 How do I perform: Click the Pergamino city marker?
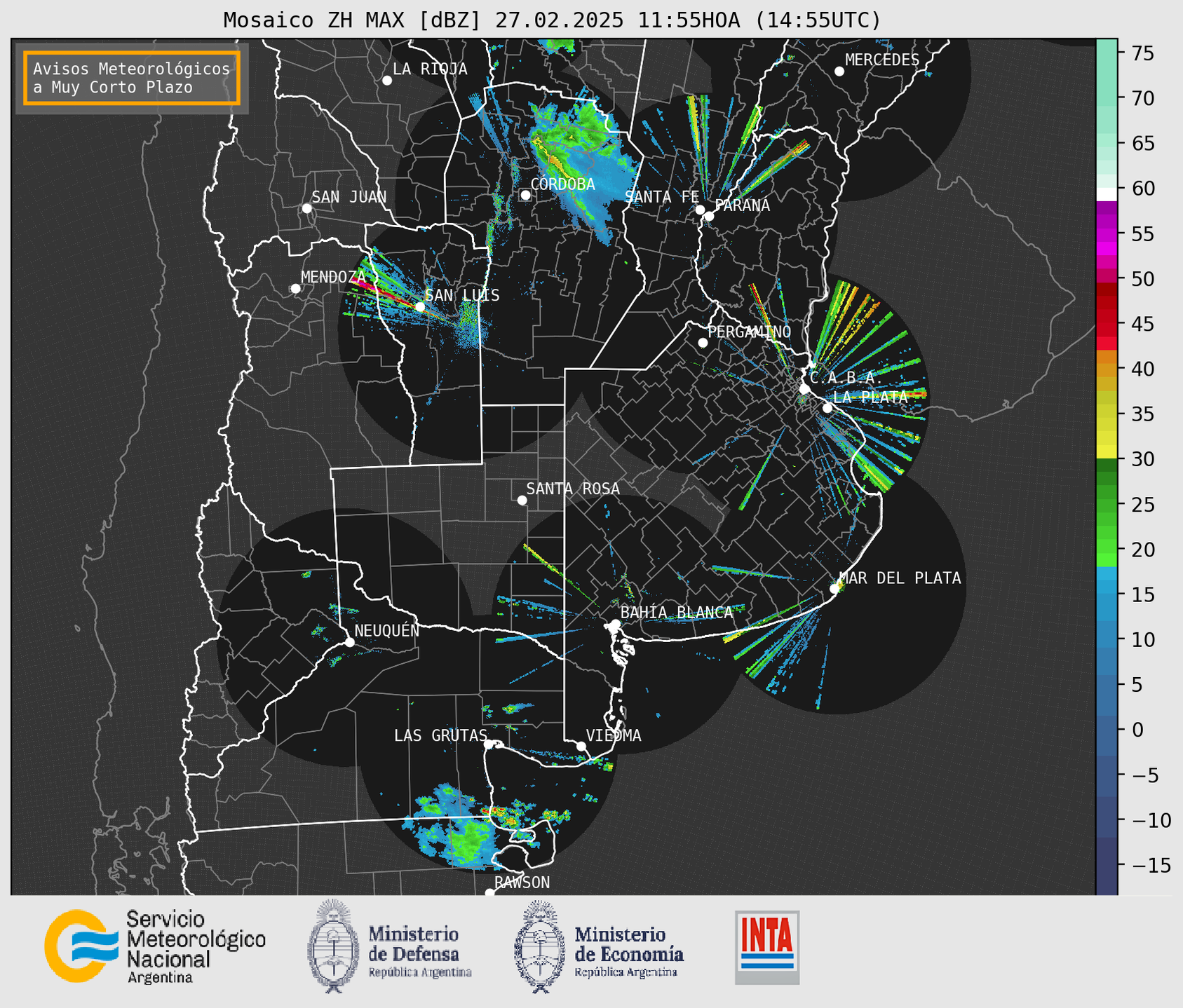click(703, 343)
